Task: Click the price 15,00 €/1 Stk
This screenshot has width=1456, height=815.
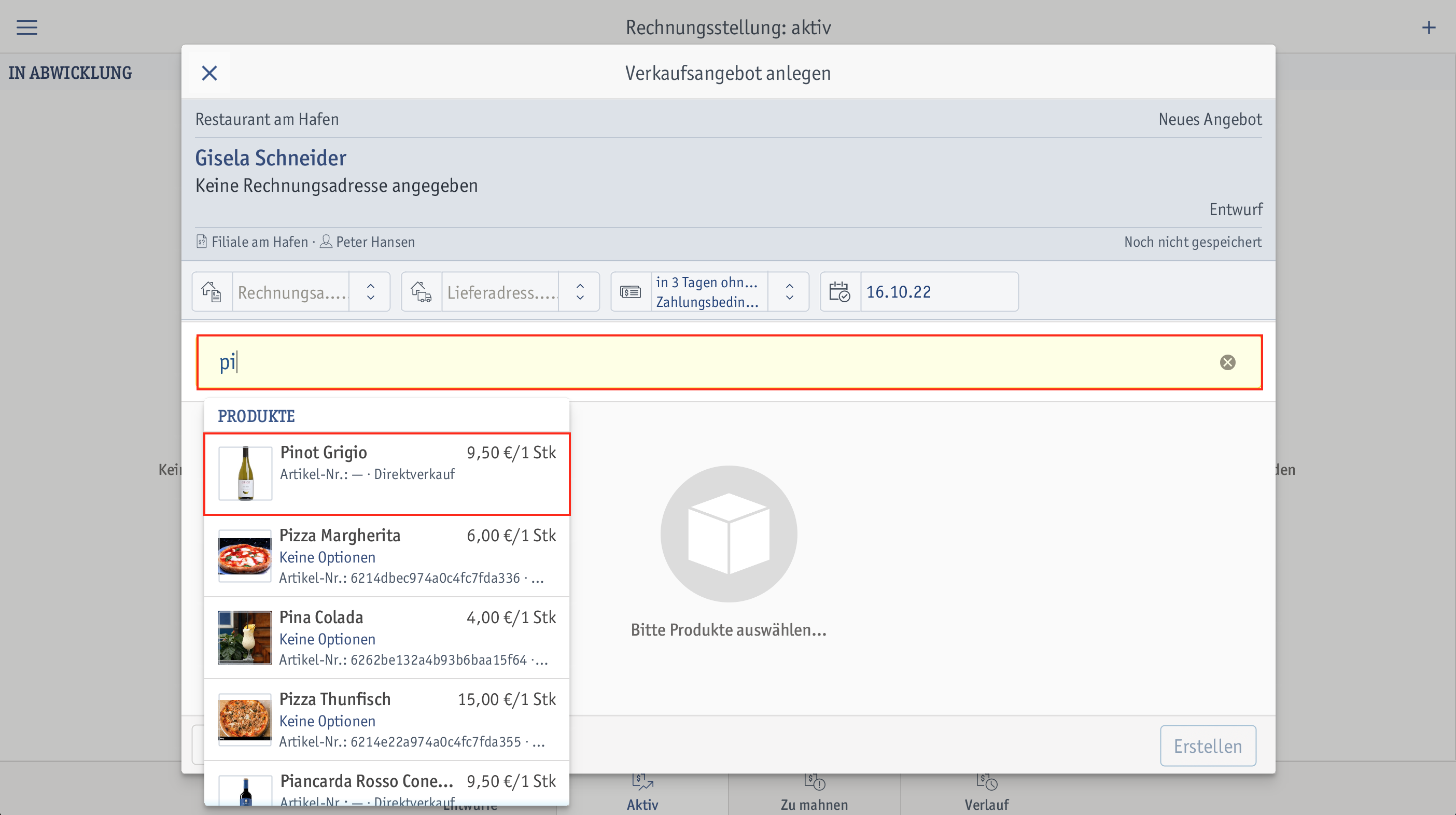Action: click(x=507, y=700)
